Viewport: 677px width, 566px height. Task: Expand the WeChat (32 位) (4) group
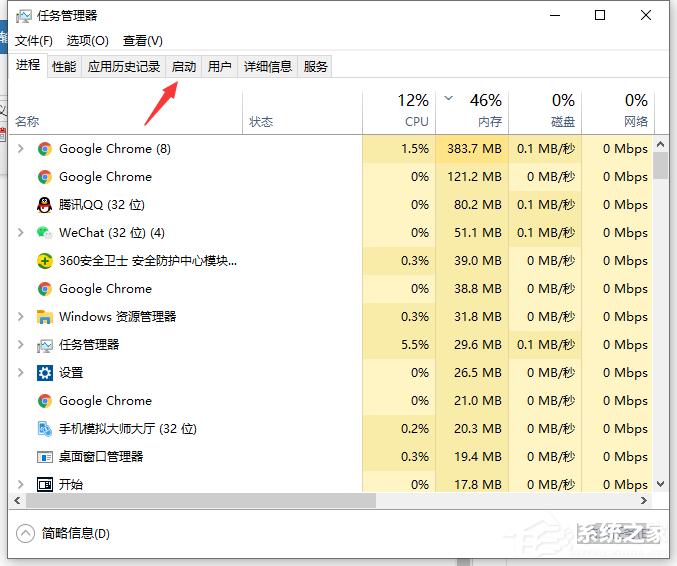(20, 233)
